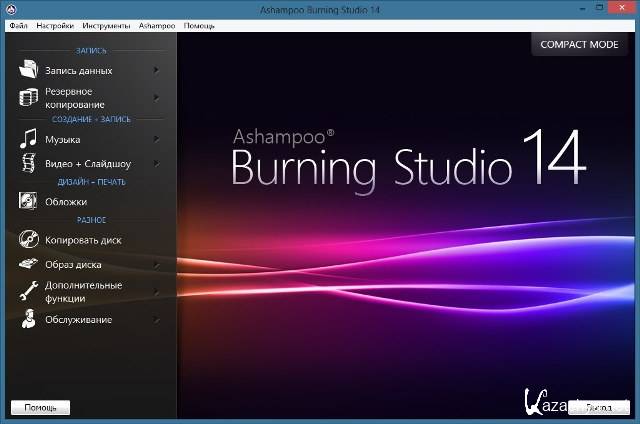The height and width of the screenshot is (424, 640).
Task: Click the video slideshow film icon
Action: [28, 163]
